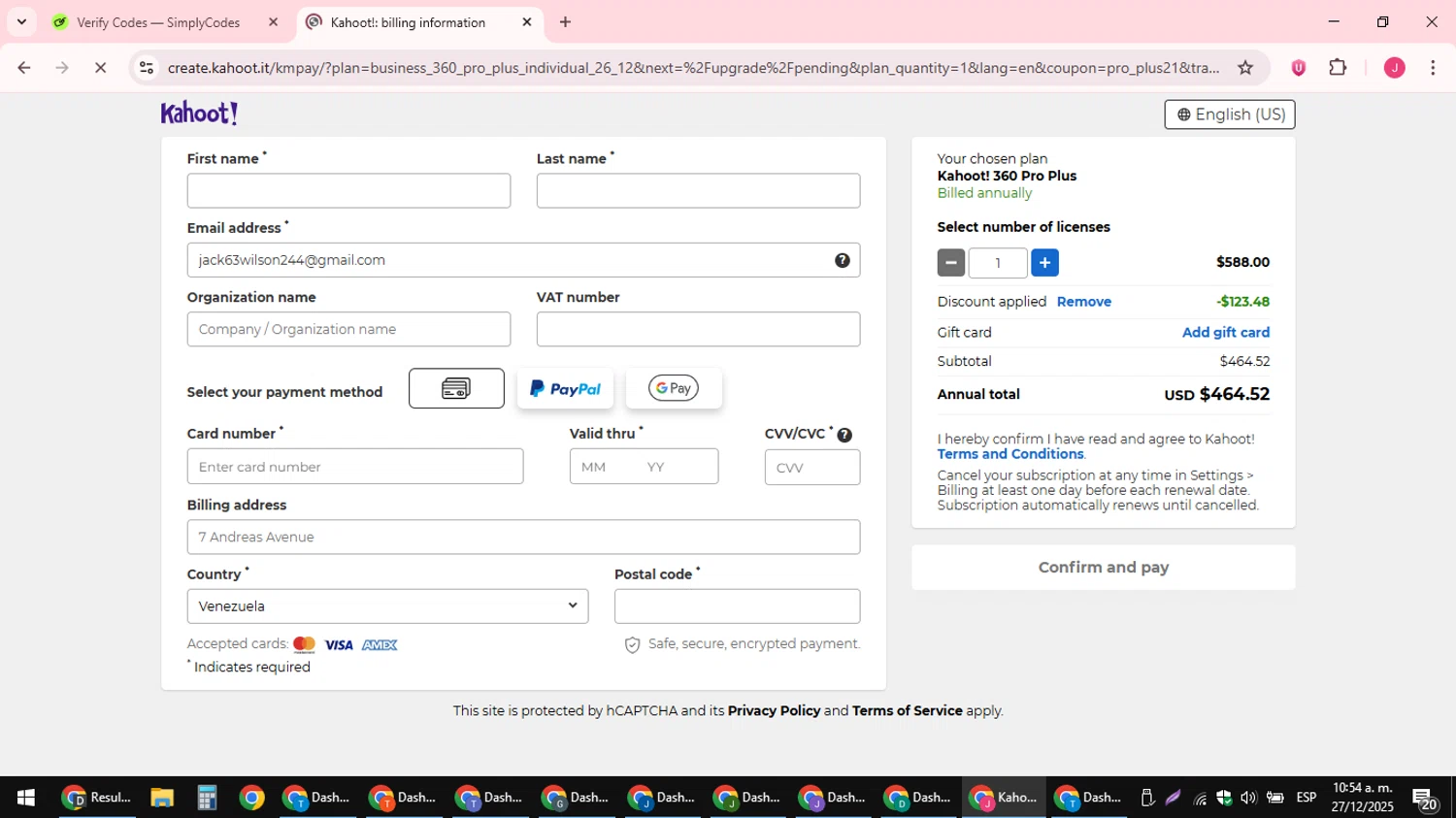
Task: Click the Confirm and pay button
Action: click(x=1103, y=568)
